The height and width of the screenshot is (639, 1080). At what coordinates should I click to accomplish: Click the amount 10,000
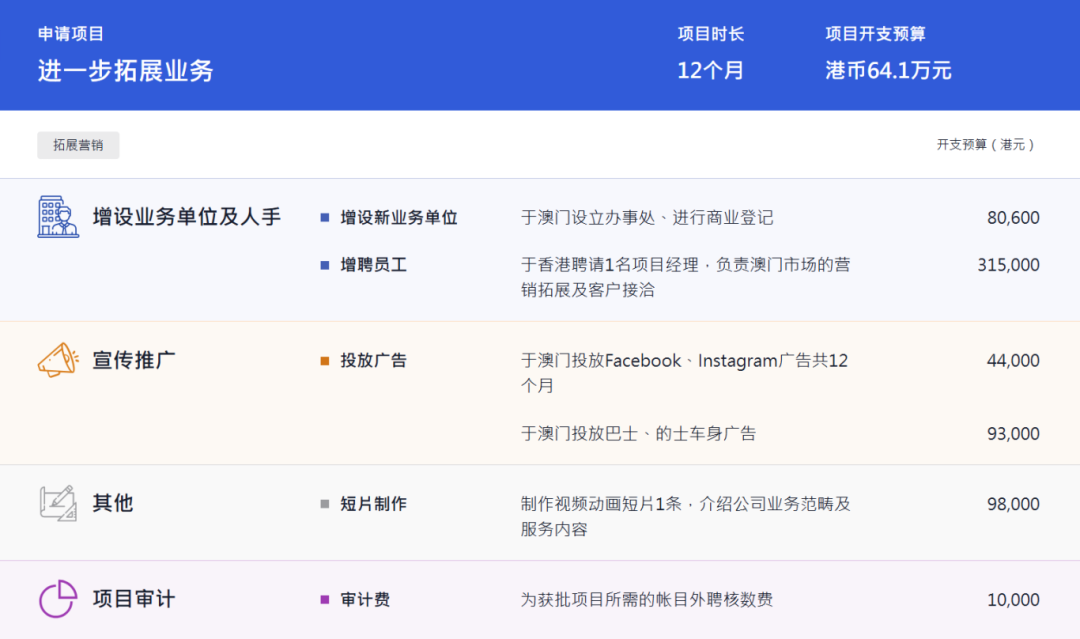(1013, 600)
